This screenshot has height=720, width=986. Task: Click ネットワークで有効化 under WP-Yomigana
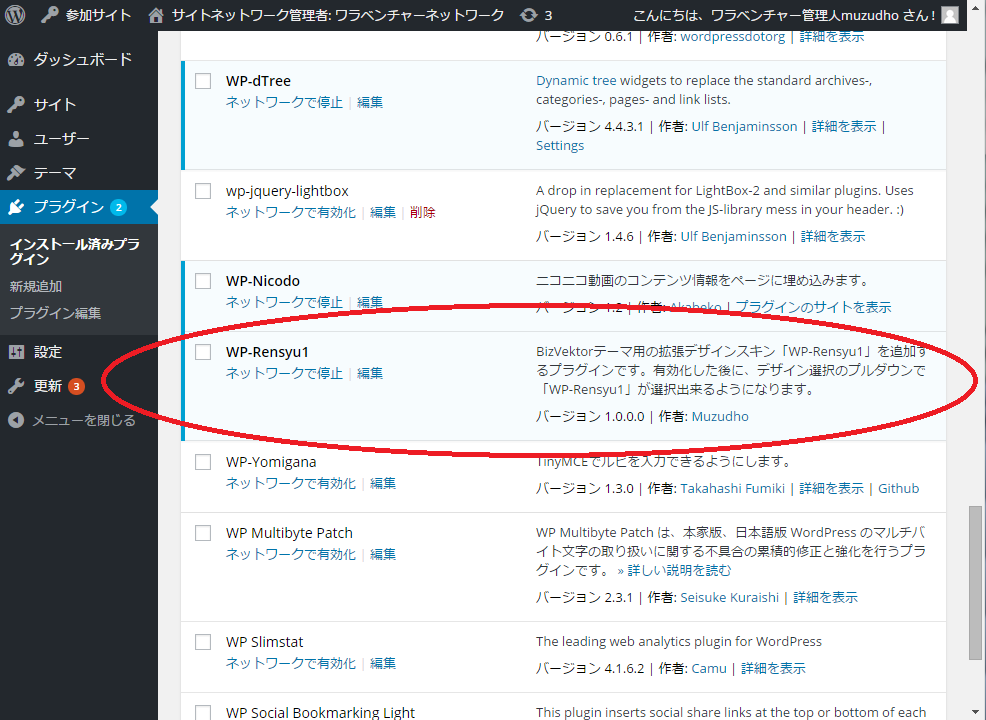click(291, 484)
